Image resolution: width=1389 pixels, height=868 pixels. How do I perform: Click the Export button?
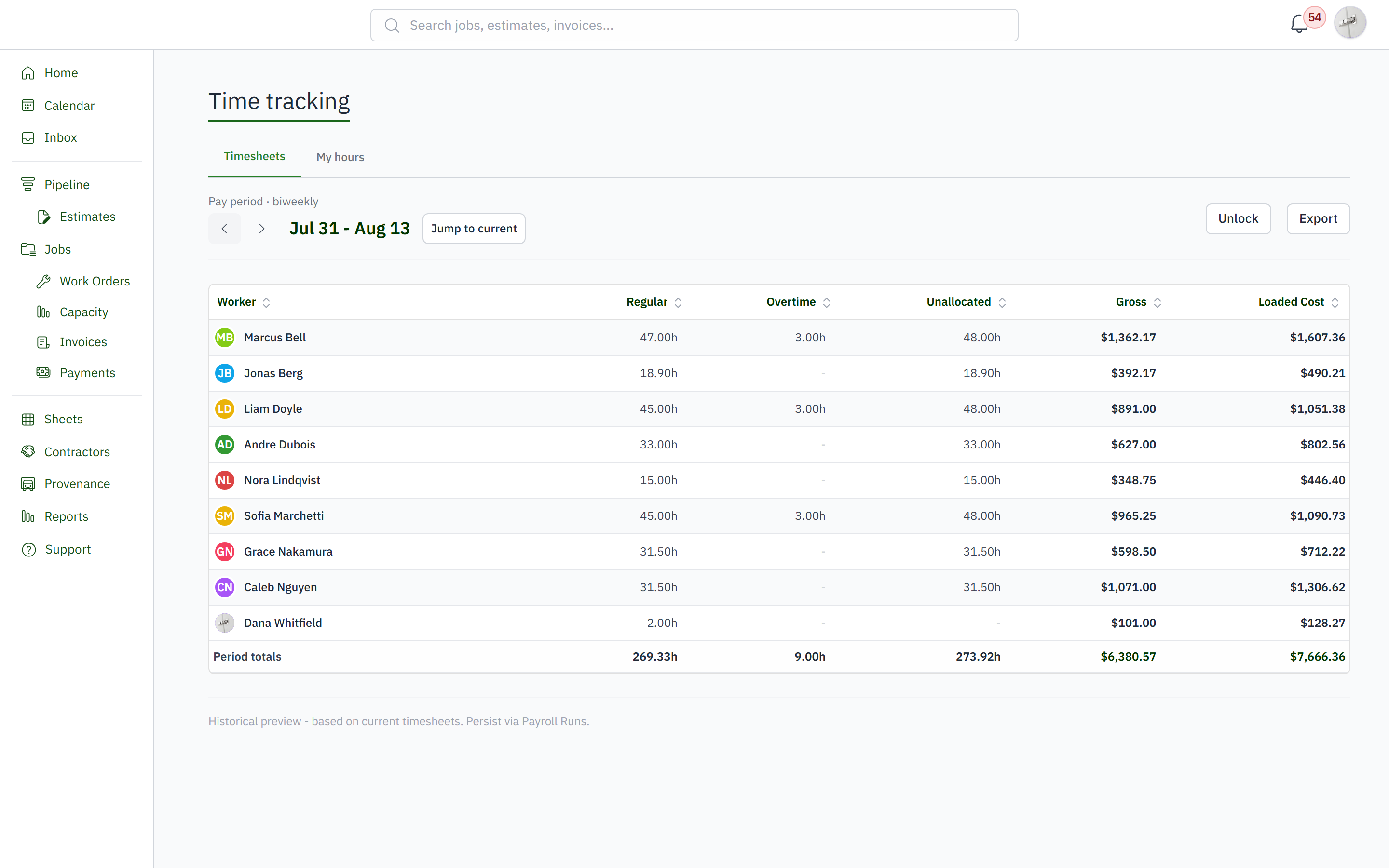click(1318, 219)
